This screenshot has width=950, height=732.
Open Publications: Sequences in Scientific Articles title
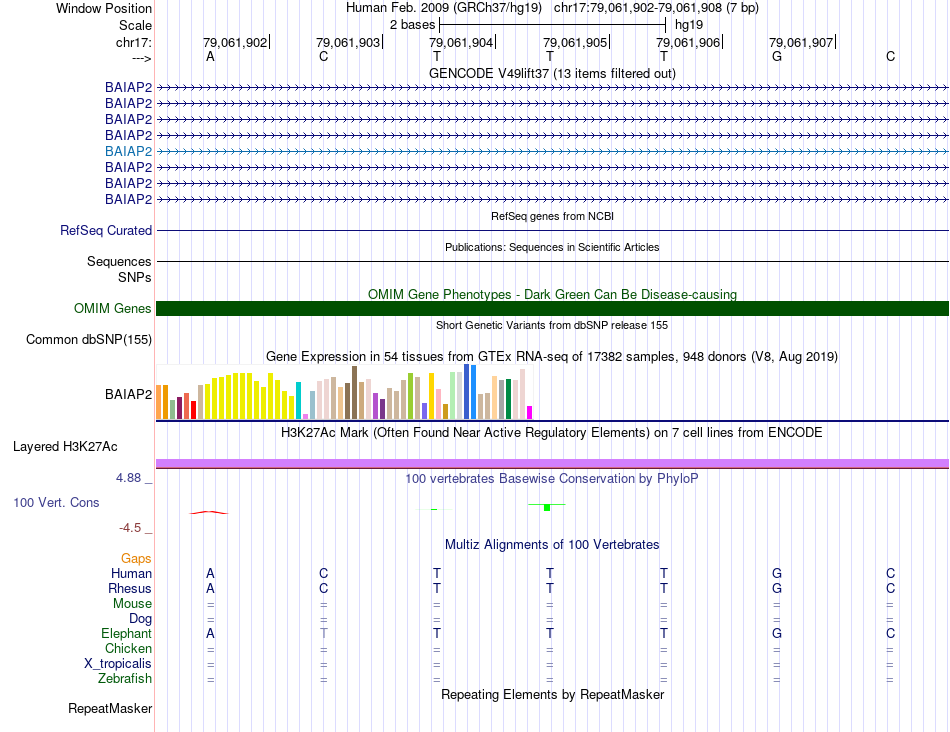click(552, 247)
